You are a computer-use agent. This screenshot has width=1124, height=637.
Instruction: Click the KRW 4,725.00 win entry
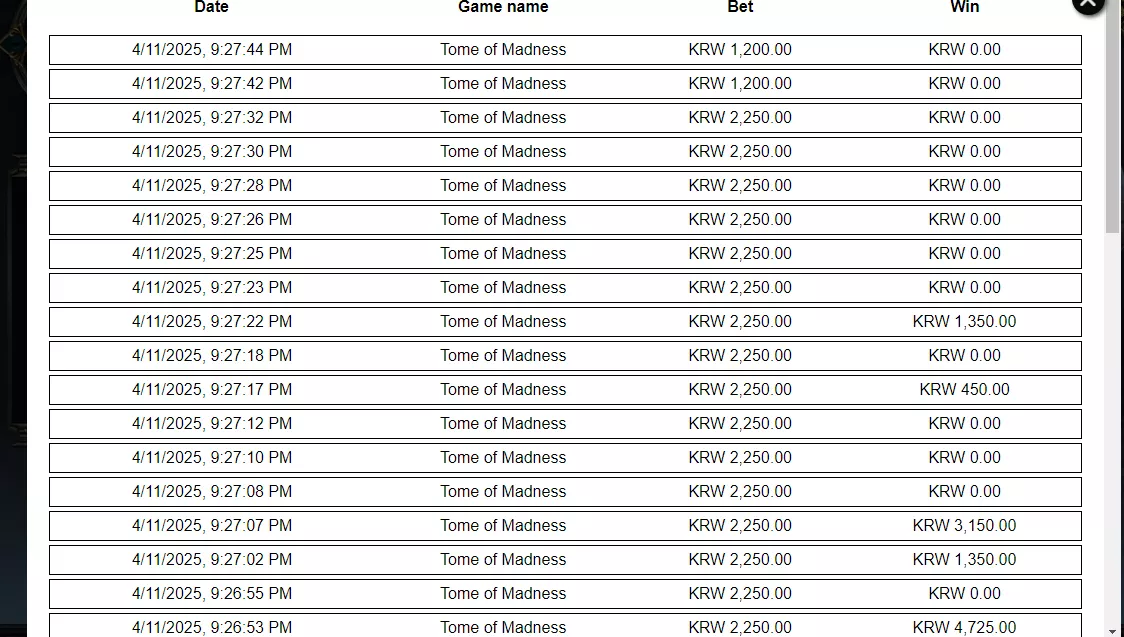click(964, 628)
